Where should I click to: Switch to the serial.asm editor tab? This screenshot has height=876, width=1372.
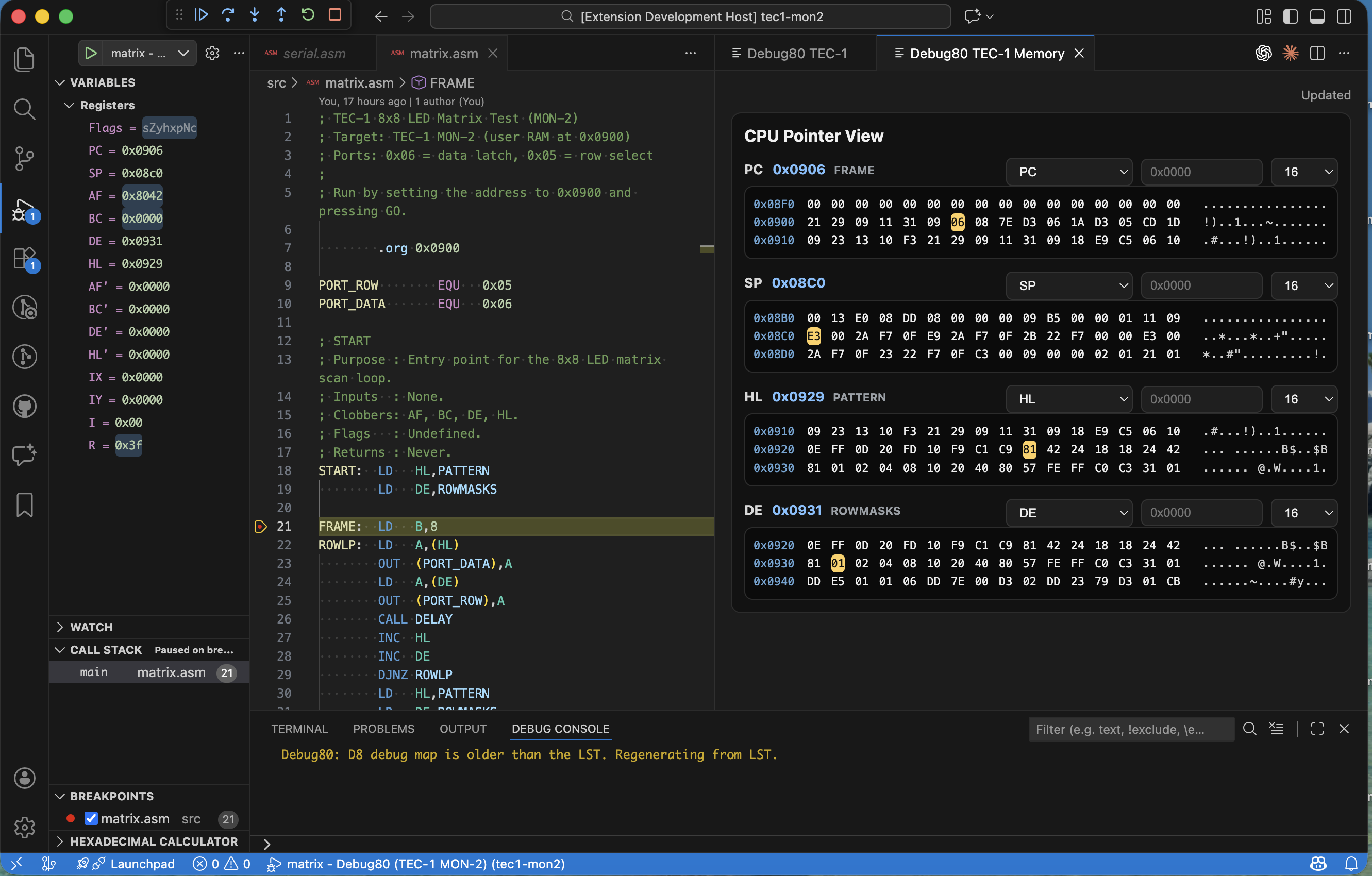[x=314, y=54]
